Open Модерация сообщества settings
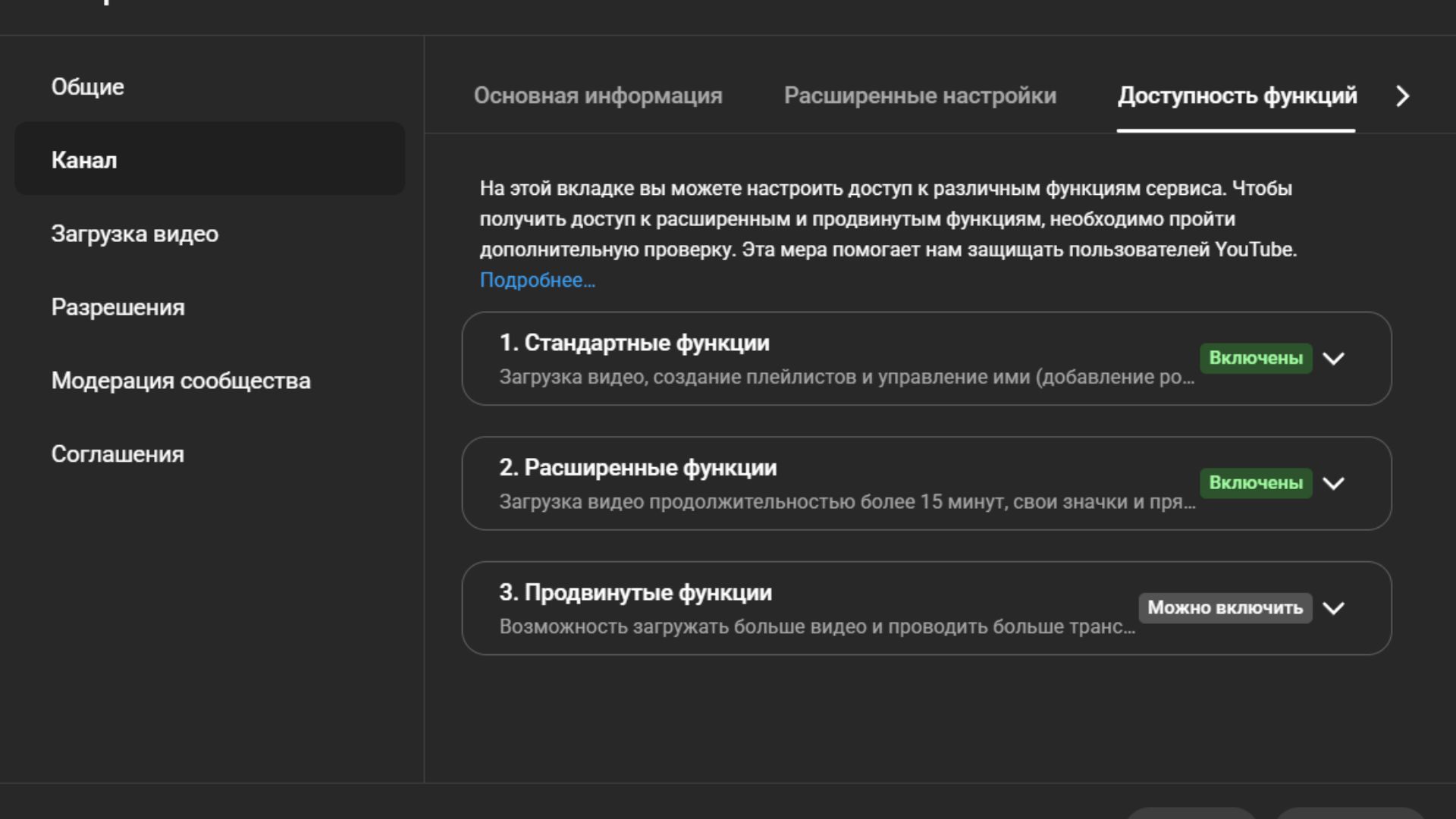This screenshot has width=1456, height=819. 180,381
